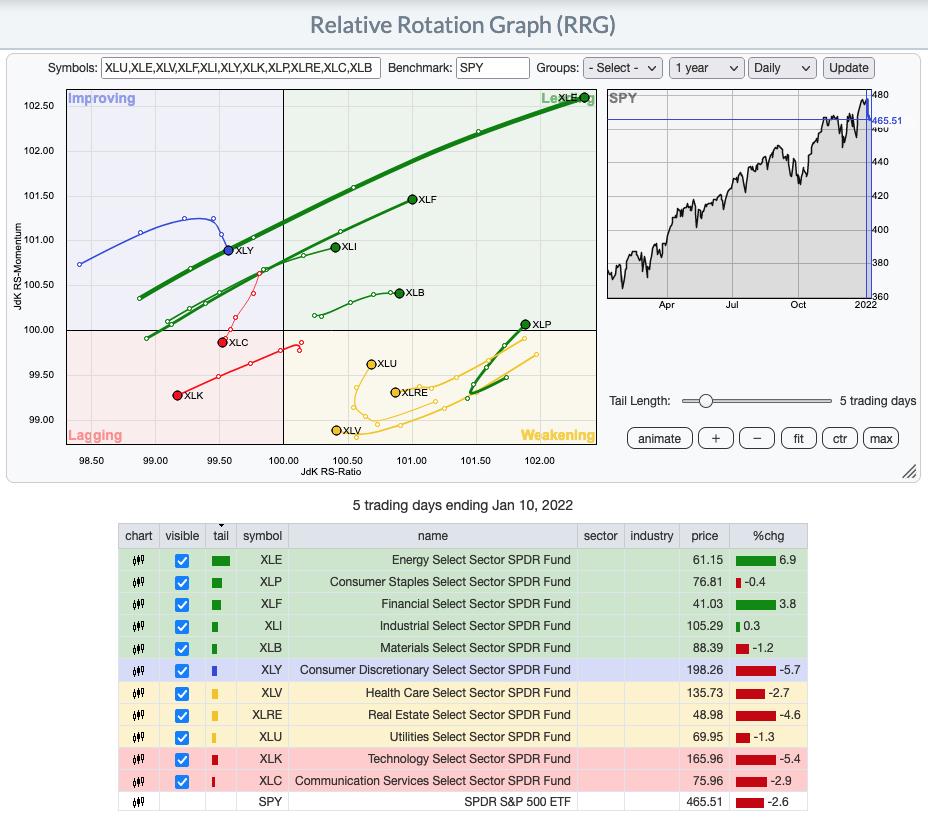Click the ctr center button

pyautogui.click(x=840, y=439)
